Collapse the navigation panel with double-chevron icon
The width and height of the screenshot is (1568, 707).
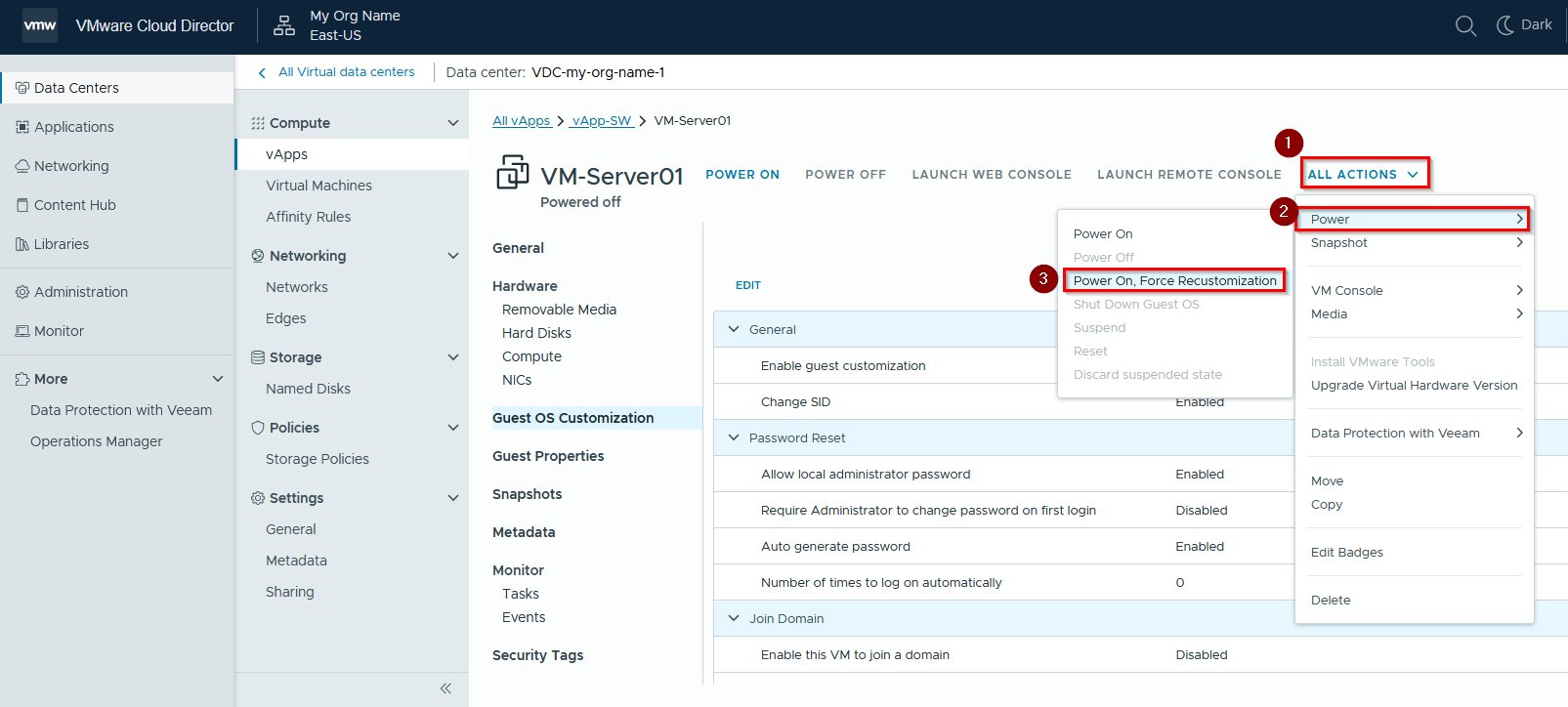pyautogui.click(x=445, y=688)
